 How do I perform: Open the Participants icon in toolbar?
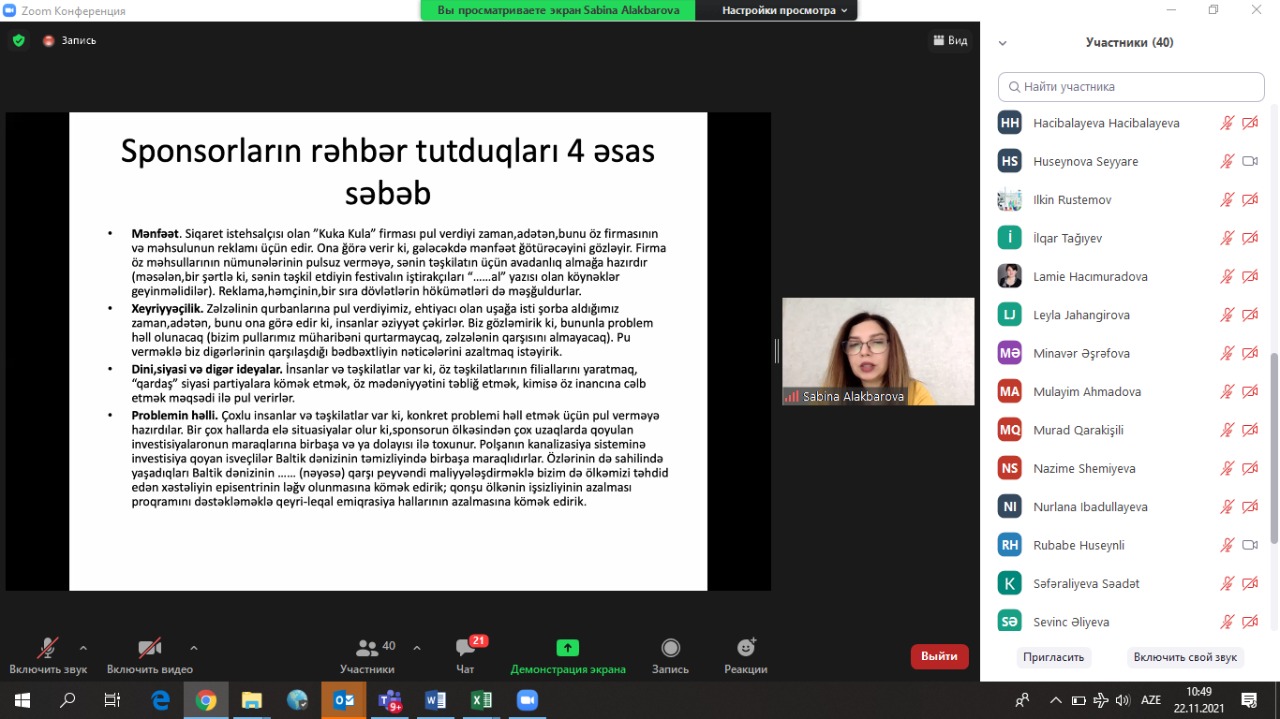(x=367, y=648)
